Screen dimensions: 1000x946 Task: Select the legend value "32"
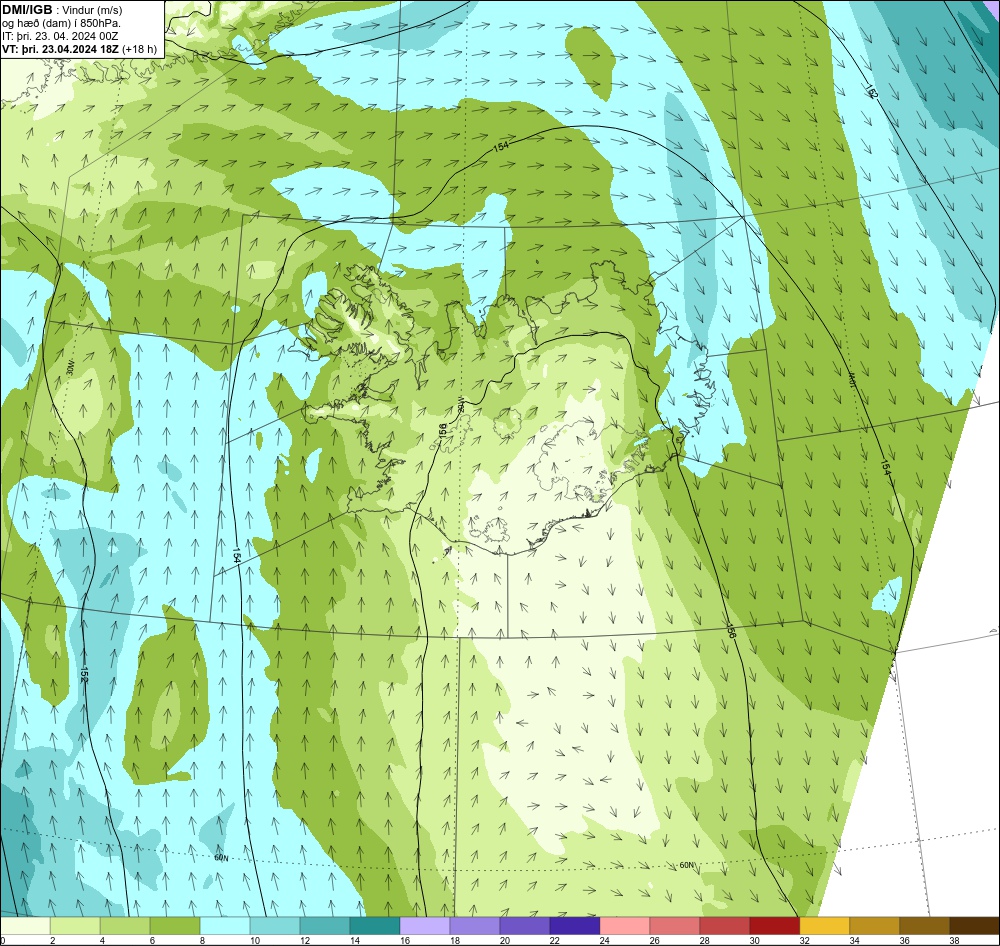(804, 940)
